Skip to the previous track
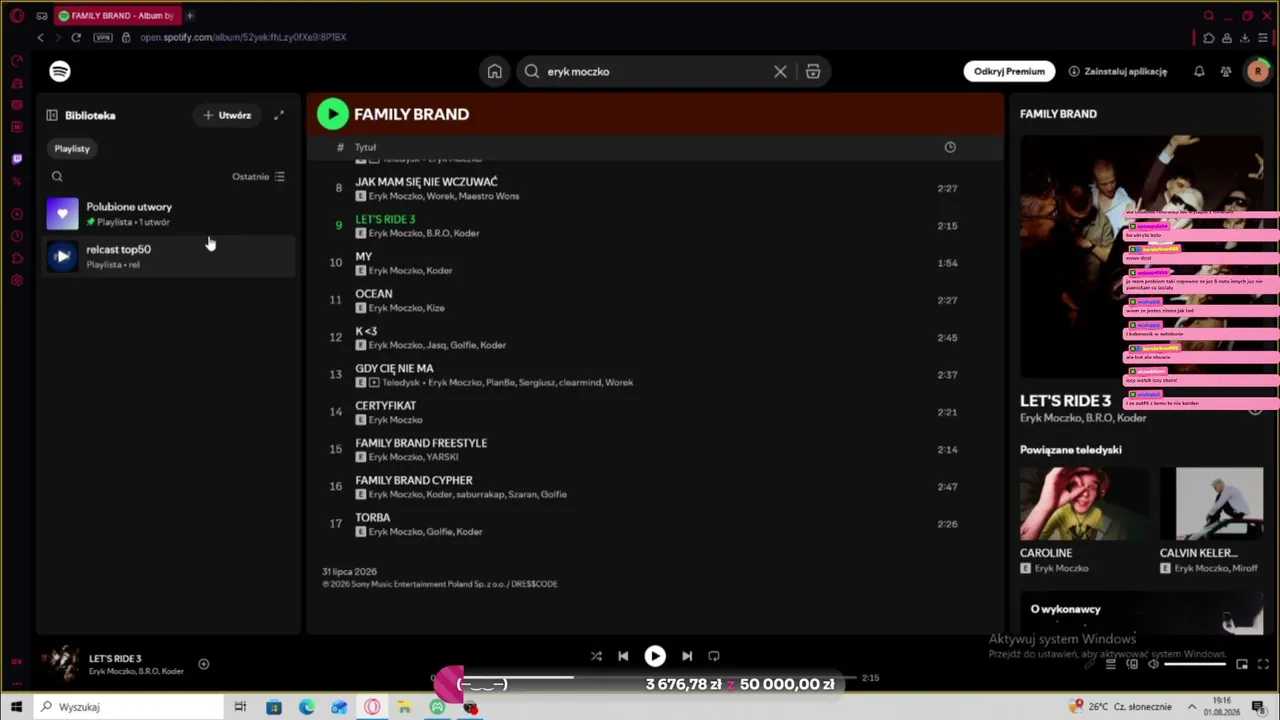 coord(623,656)
